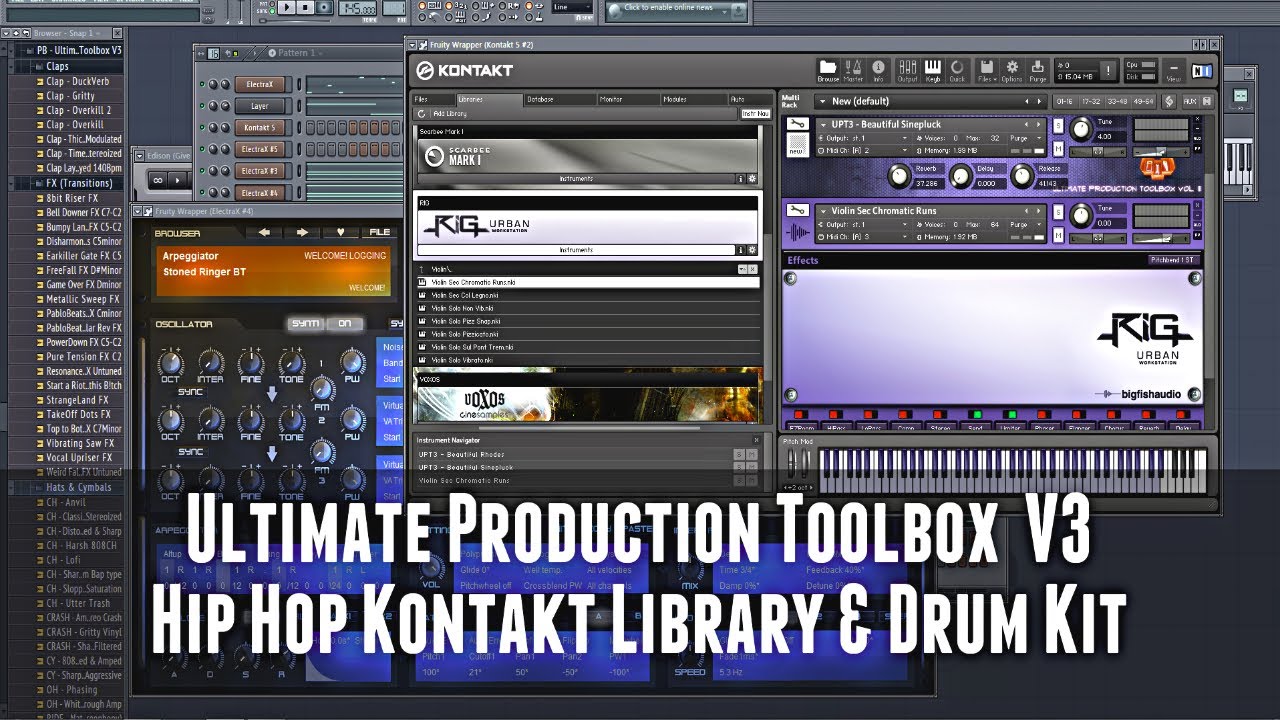Open the New (default) multi rack dropdown

coord(821,101)
